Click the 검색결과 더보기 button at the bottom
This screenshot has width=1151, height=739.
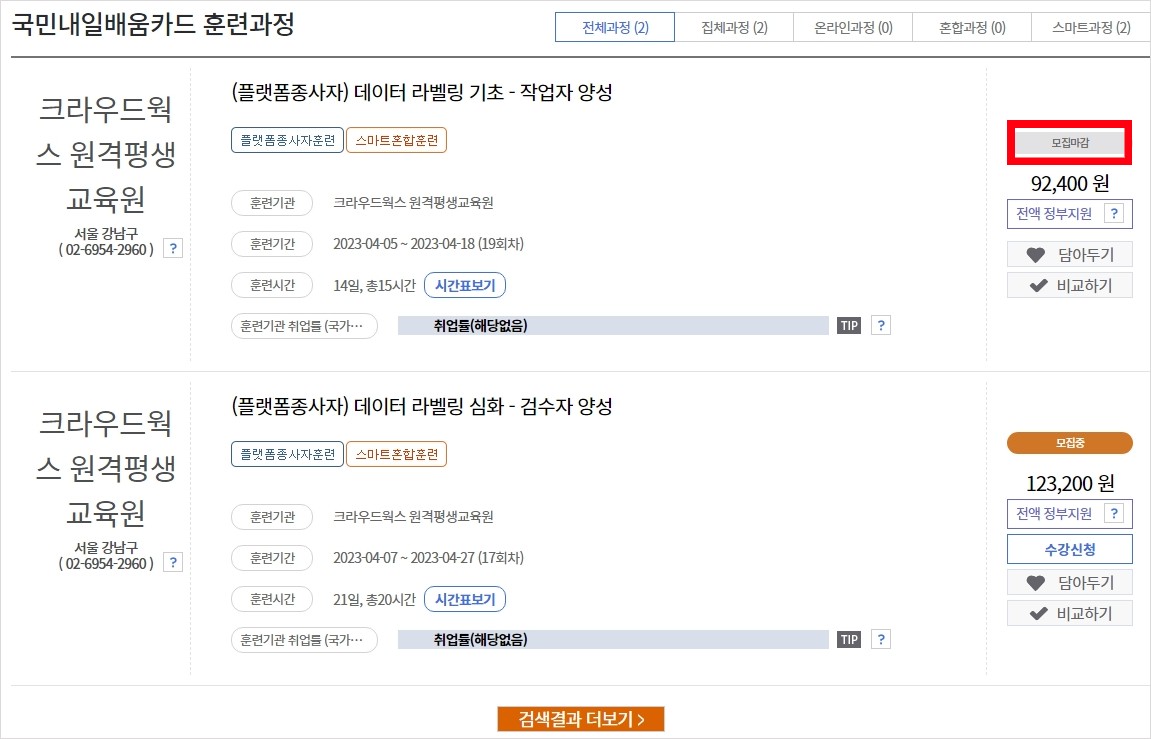pos(581,718)
